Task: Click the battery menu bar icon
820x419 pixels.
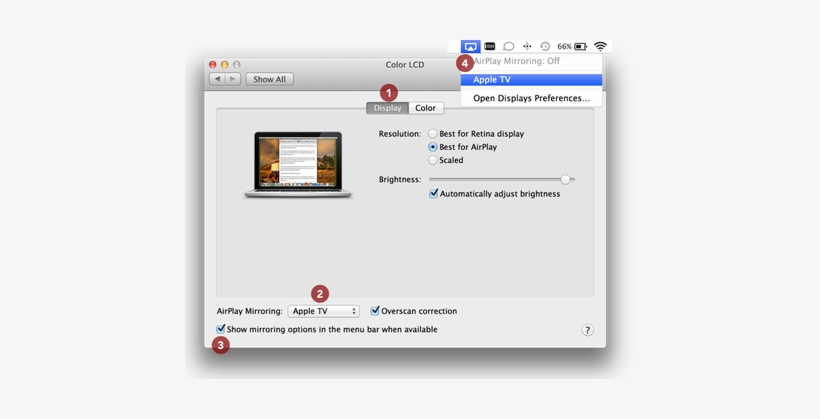Action: 581,47
